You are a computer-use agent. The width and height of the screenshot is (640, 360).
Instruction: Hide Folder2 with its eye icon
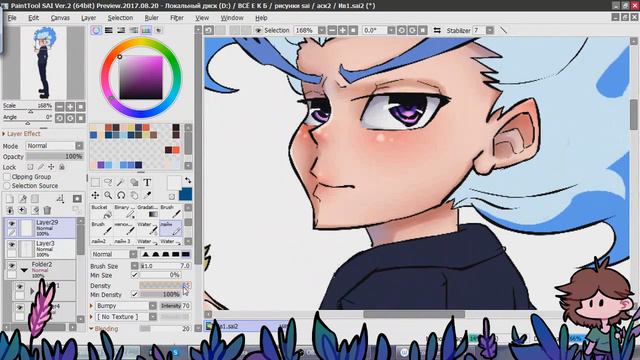click(x=12, y=266)
